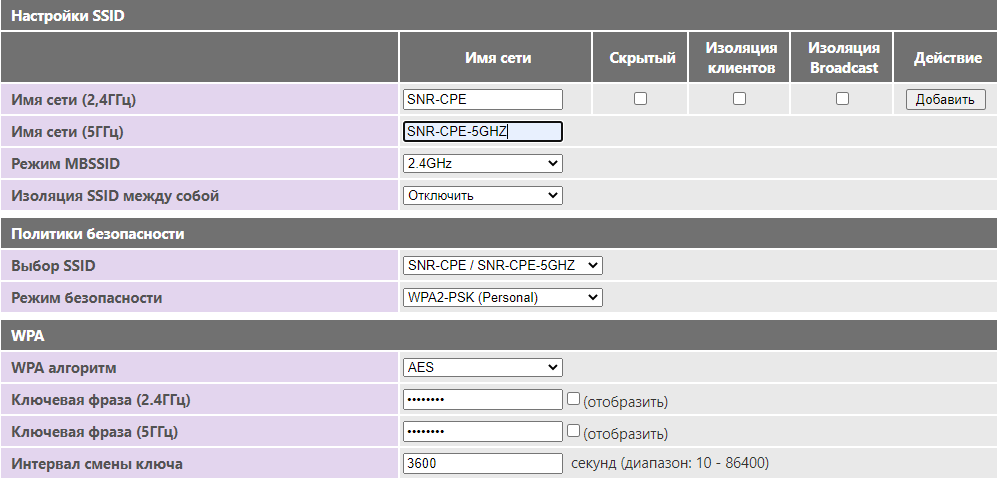
Task: Open the Режим безопасности dropdown
Action: click(502, 297)
